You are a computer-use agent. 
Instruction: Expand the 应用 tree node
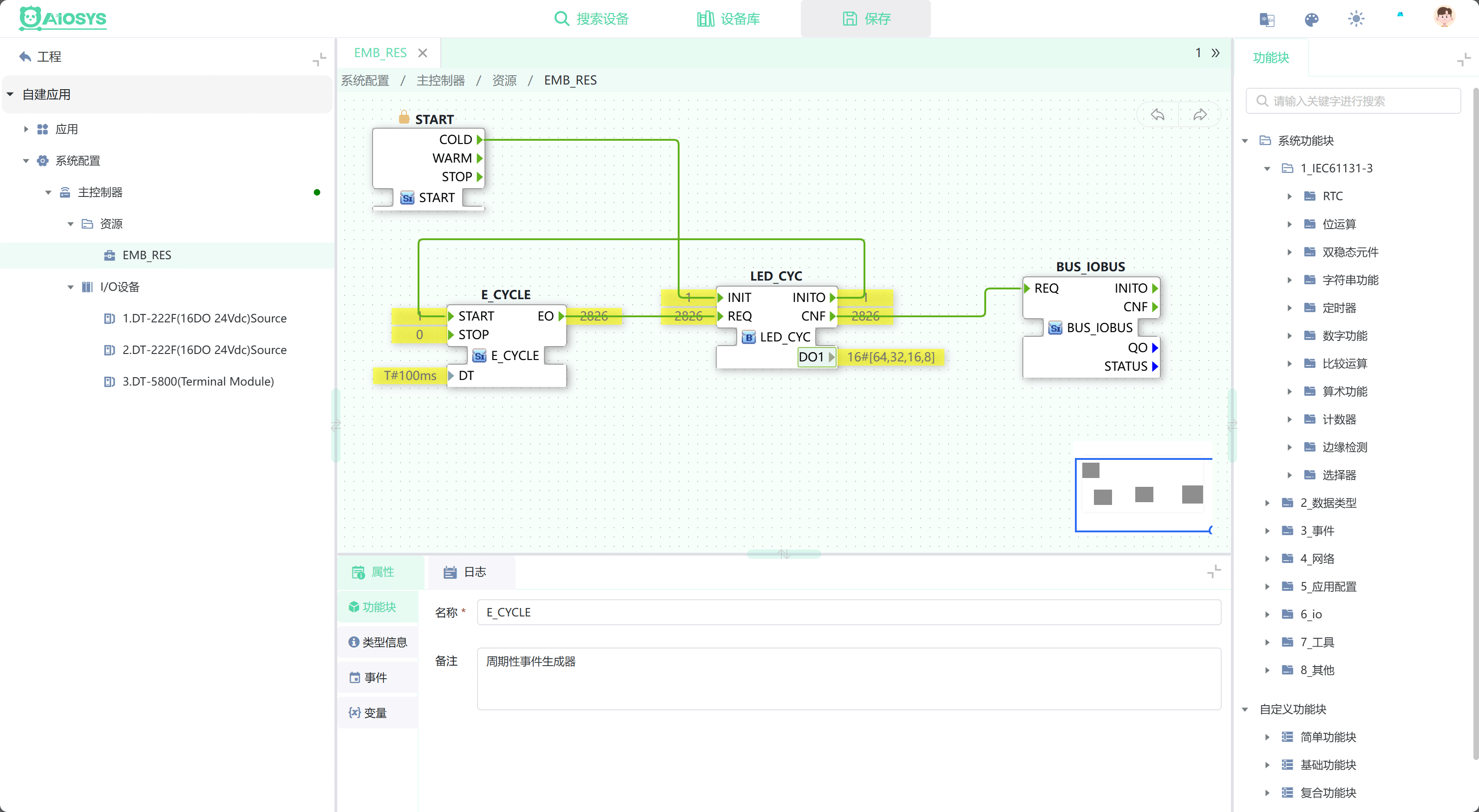tap(26, 129)
